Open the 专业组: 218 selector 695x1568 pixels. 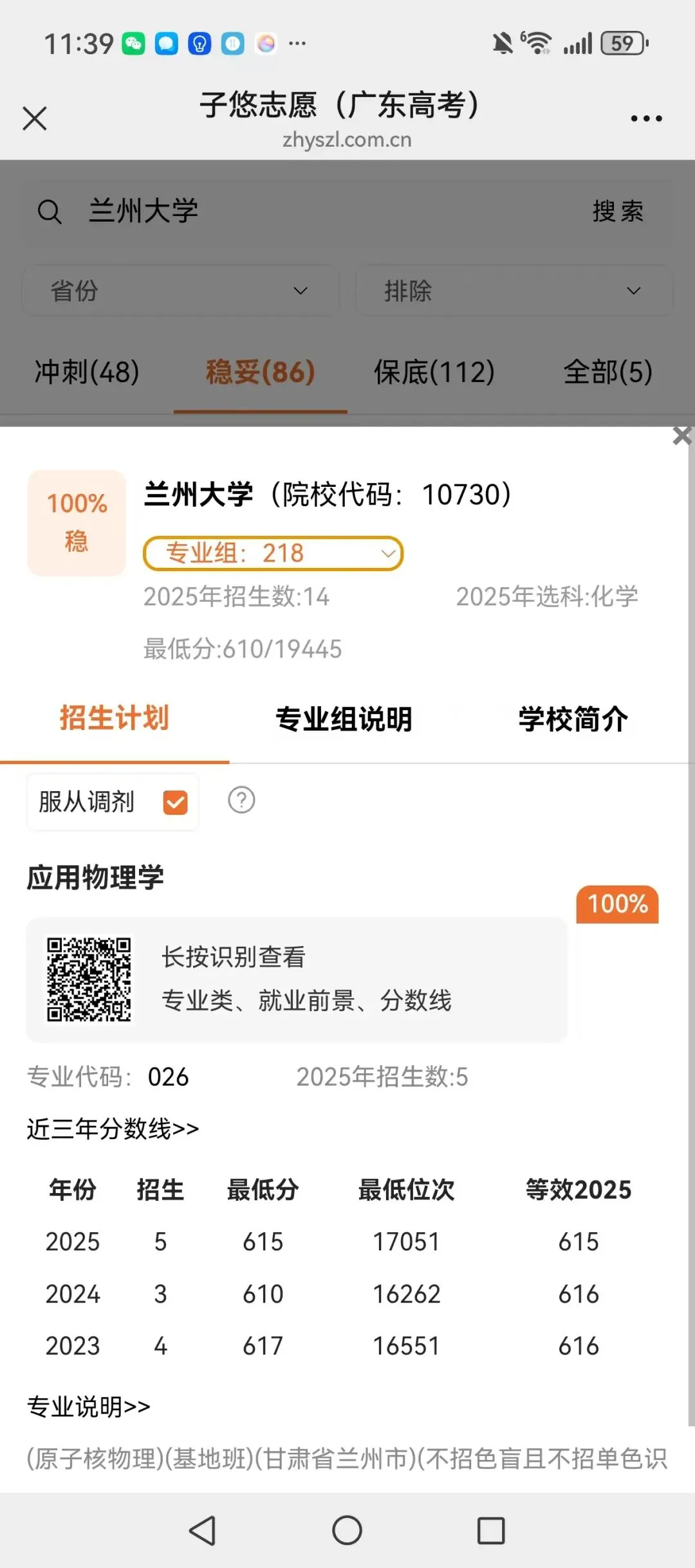click(273, 554)
